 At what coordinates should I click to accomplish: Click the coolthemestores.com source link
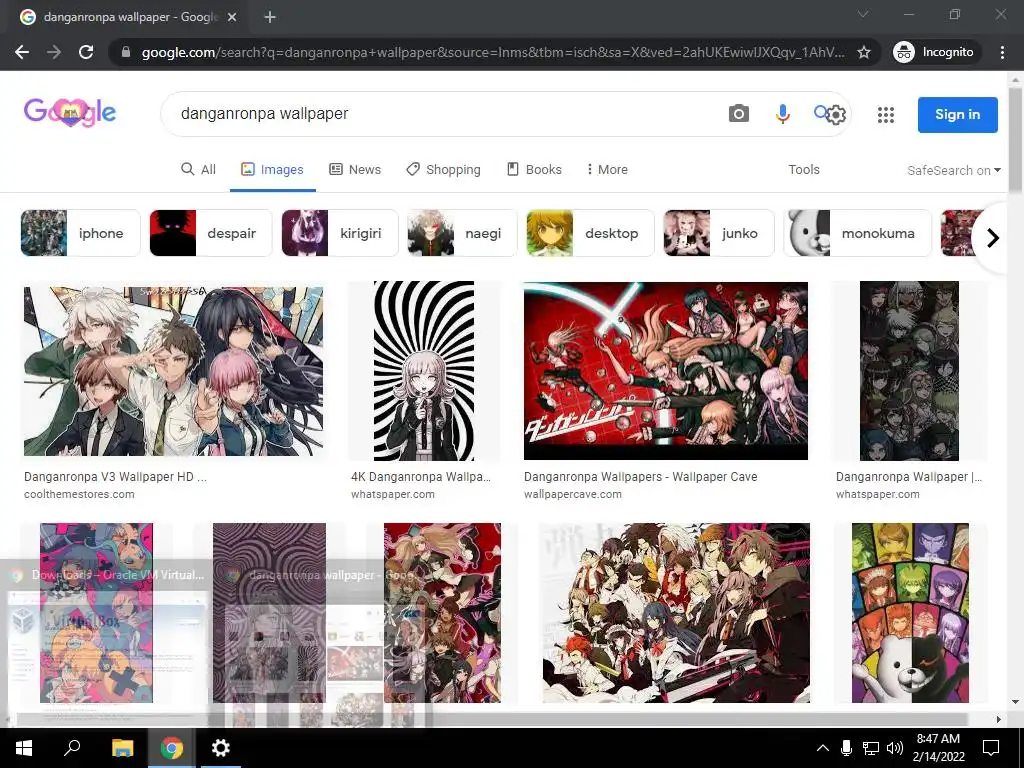[79, 494]
